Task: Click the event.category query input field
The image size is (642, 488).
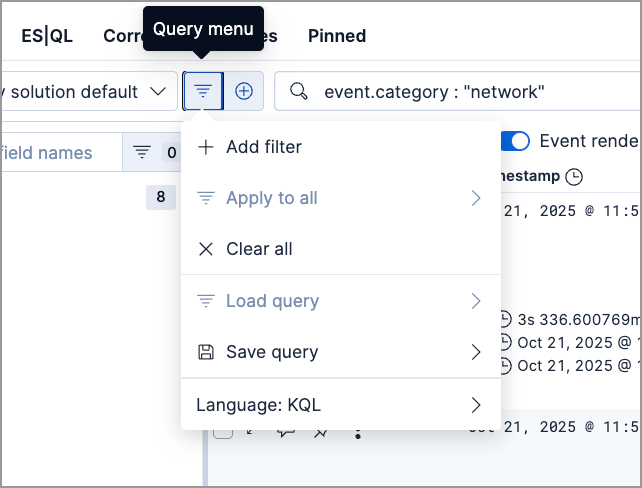Action: (470, 92)
